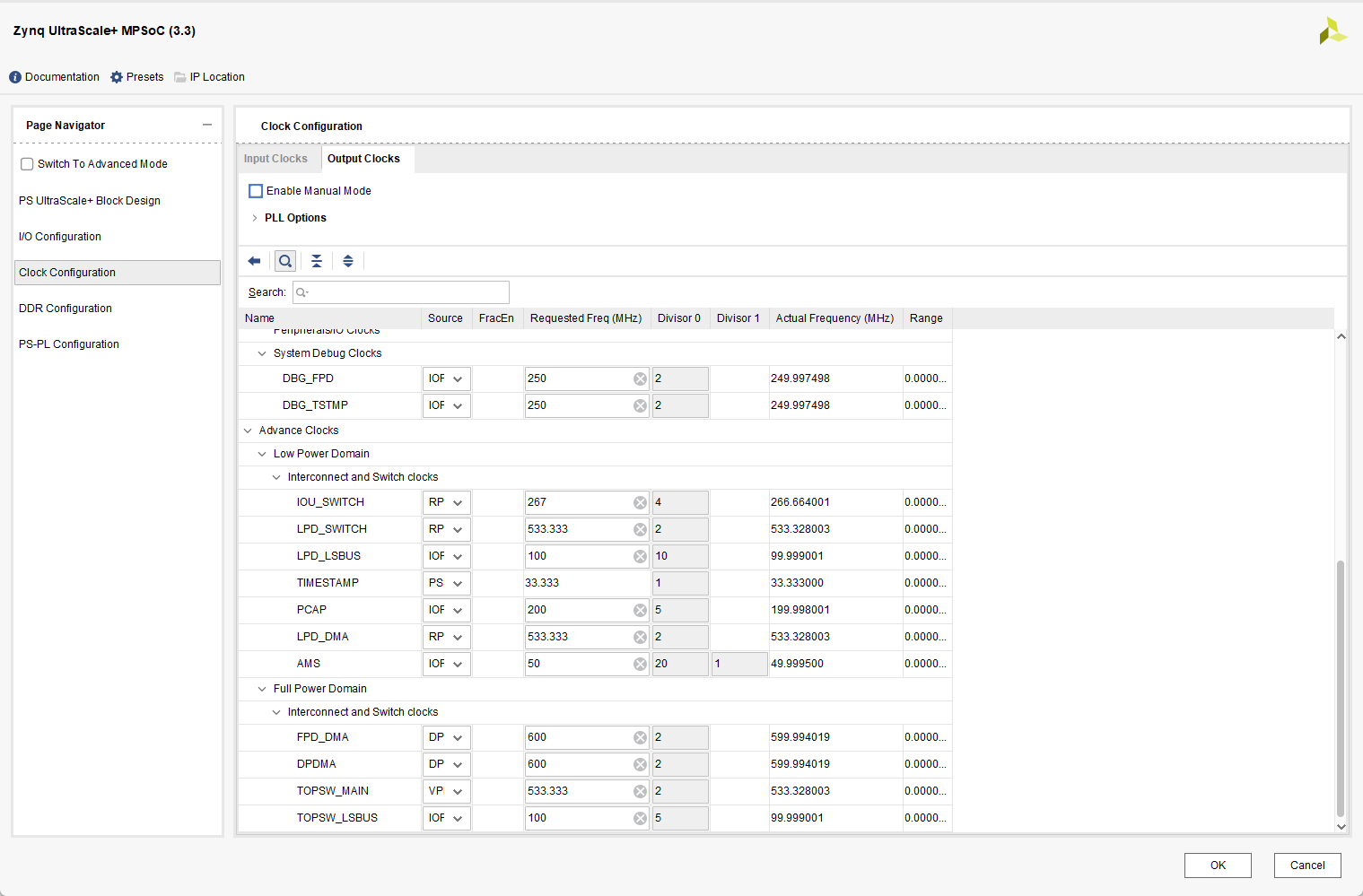
Task: Switch to the Input Clocks tab
Action: tap(275, 159)
